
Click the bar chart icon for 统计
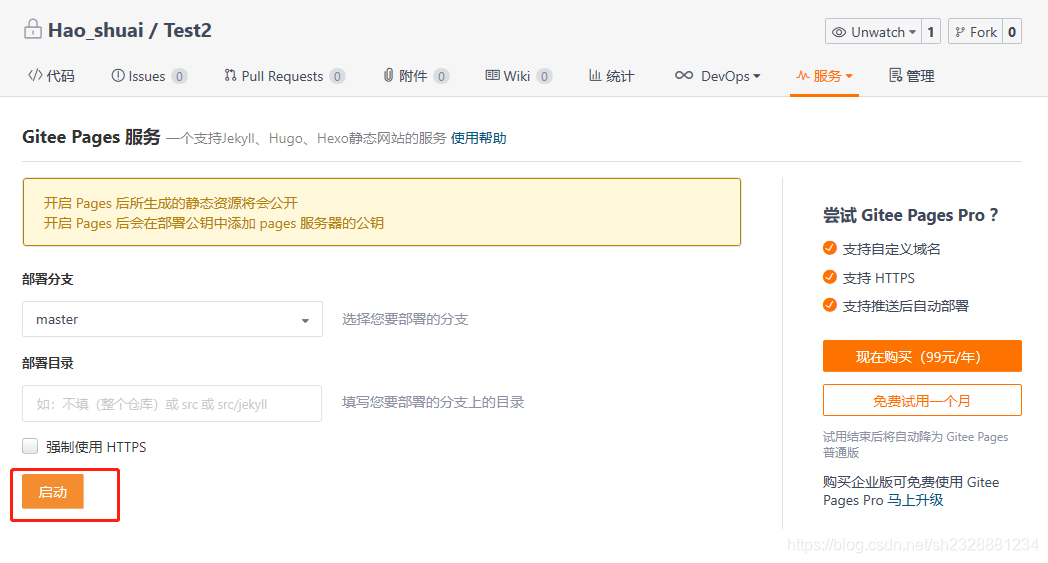595,75
